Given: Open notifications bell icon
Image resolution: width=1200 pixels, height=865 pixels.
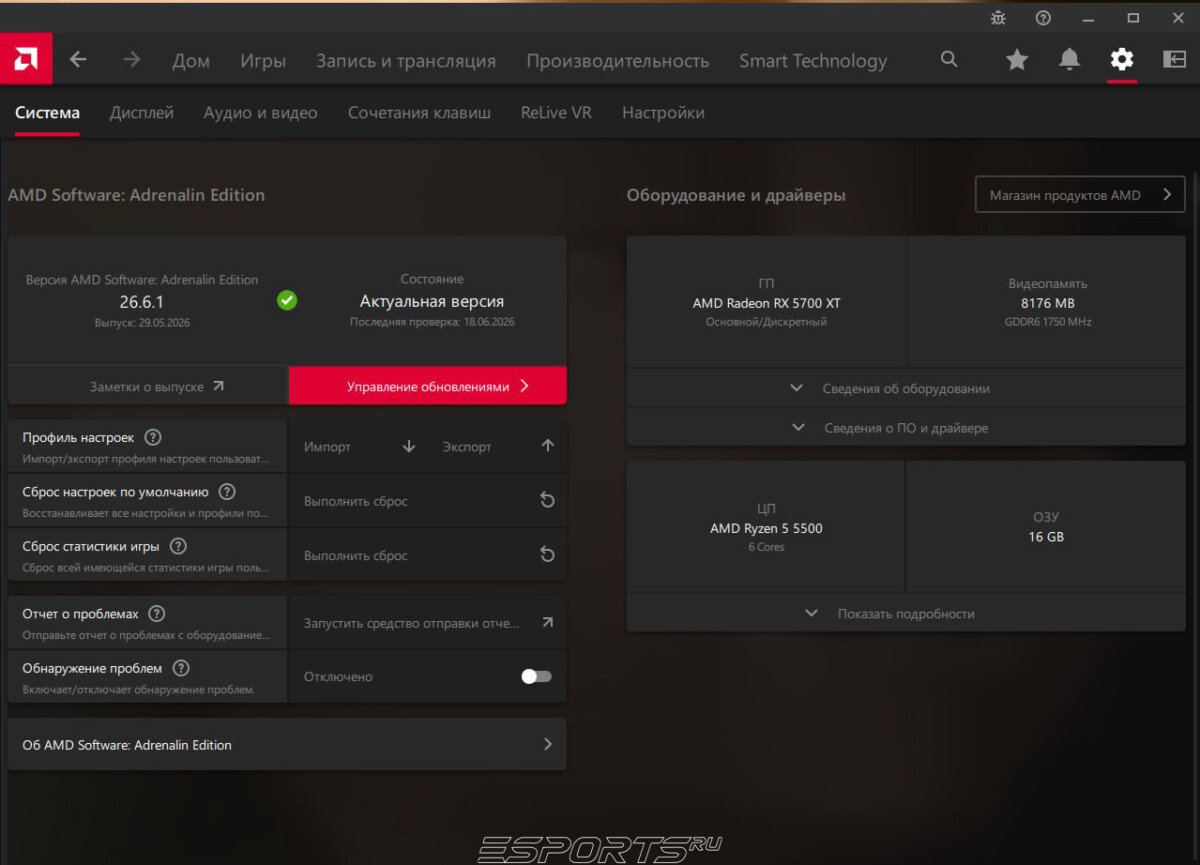Looking at the screenshot, I should (x=1070, y=60).
